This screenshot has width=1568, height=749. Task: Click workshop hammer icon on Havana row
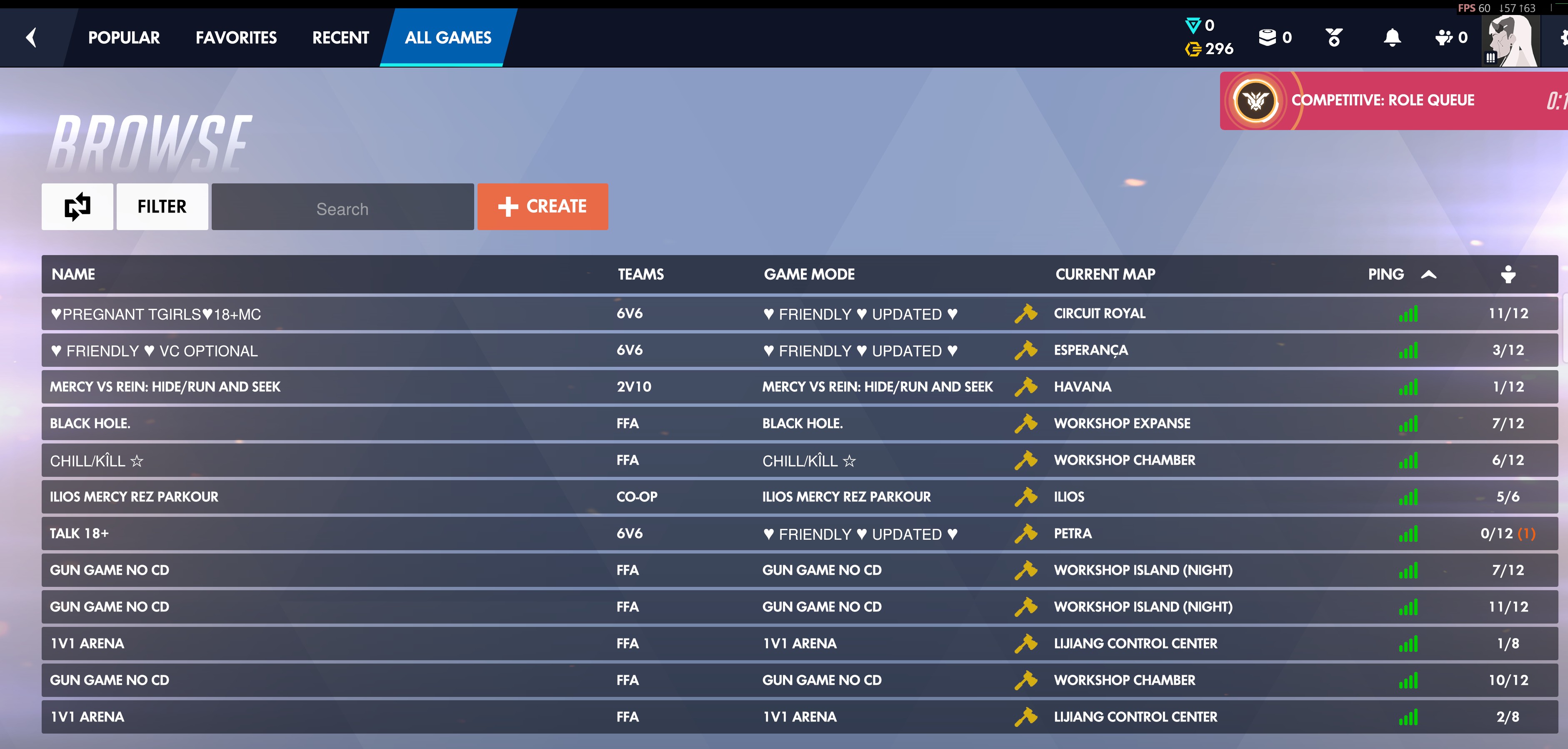(1025, 387)
